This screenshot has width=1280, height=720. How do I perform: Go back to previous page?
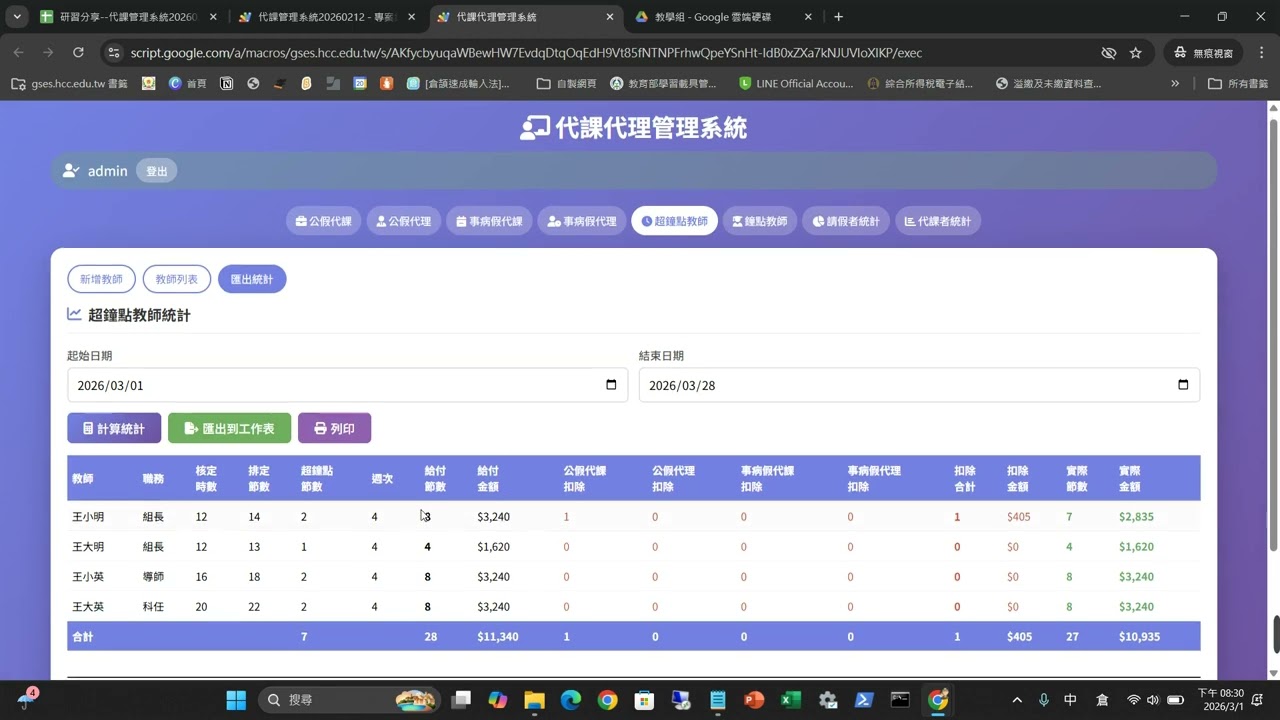click(x=18, y=52)
